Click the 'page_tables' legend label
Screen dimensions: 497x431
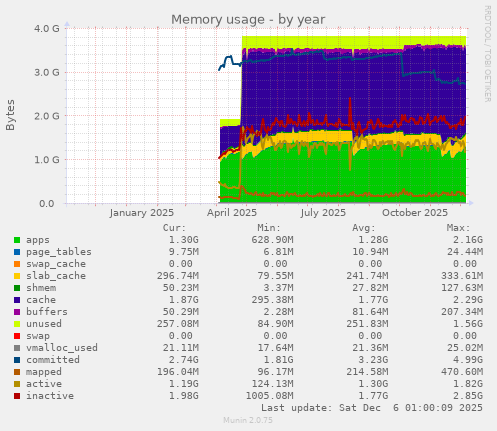(59, 252)
